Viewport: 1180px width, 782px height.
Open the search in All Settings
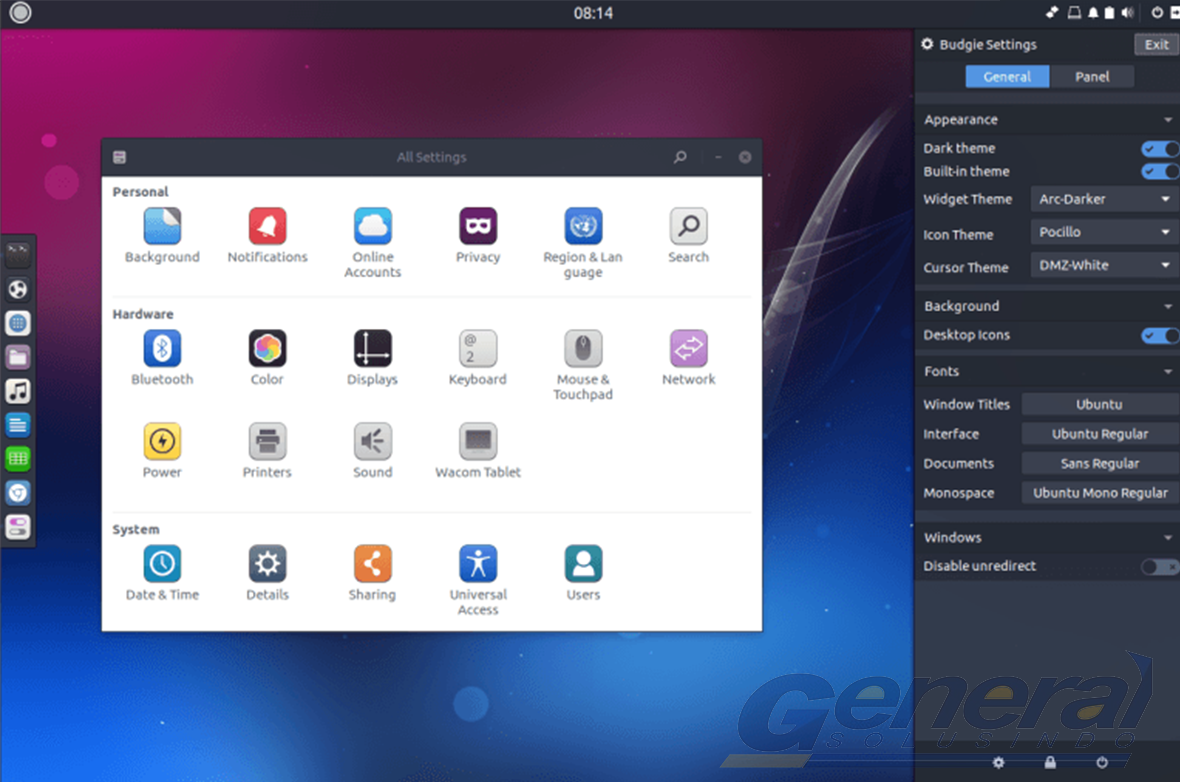click(x=680, y=157)
